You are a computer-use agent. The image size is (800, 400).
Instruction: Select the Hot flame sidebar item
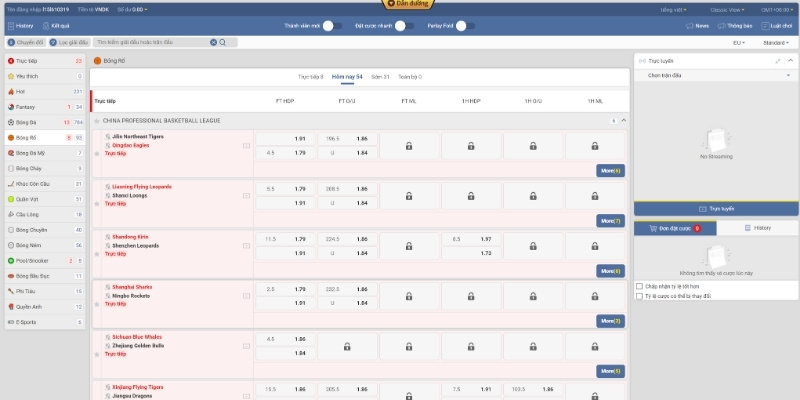pyautogui.click(x=30, y=91)
